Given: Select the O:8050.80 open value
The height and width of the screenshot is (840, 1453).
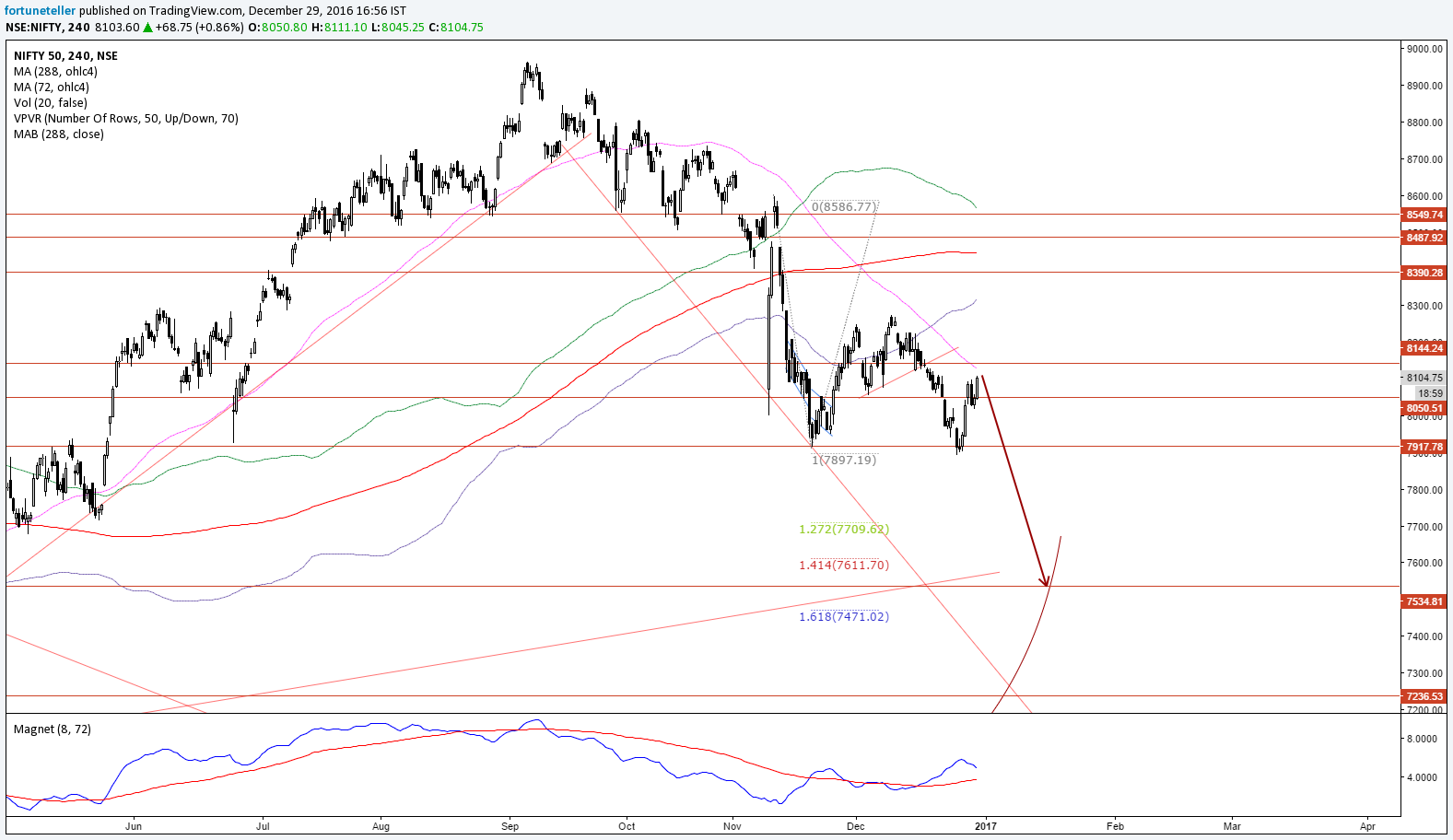Looking at the screenshot, I should point(277,28).
